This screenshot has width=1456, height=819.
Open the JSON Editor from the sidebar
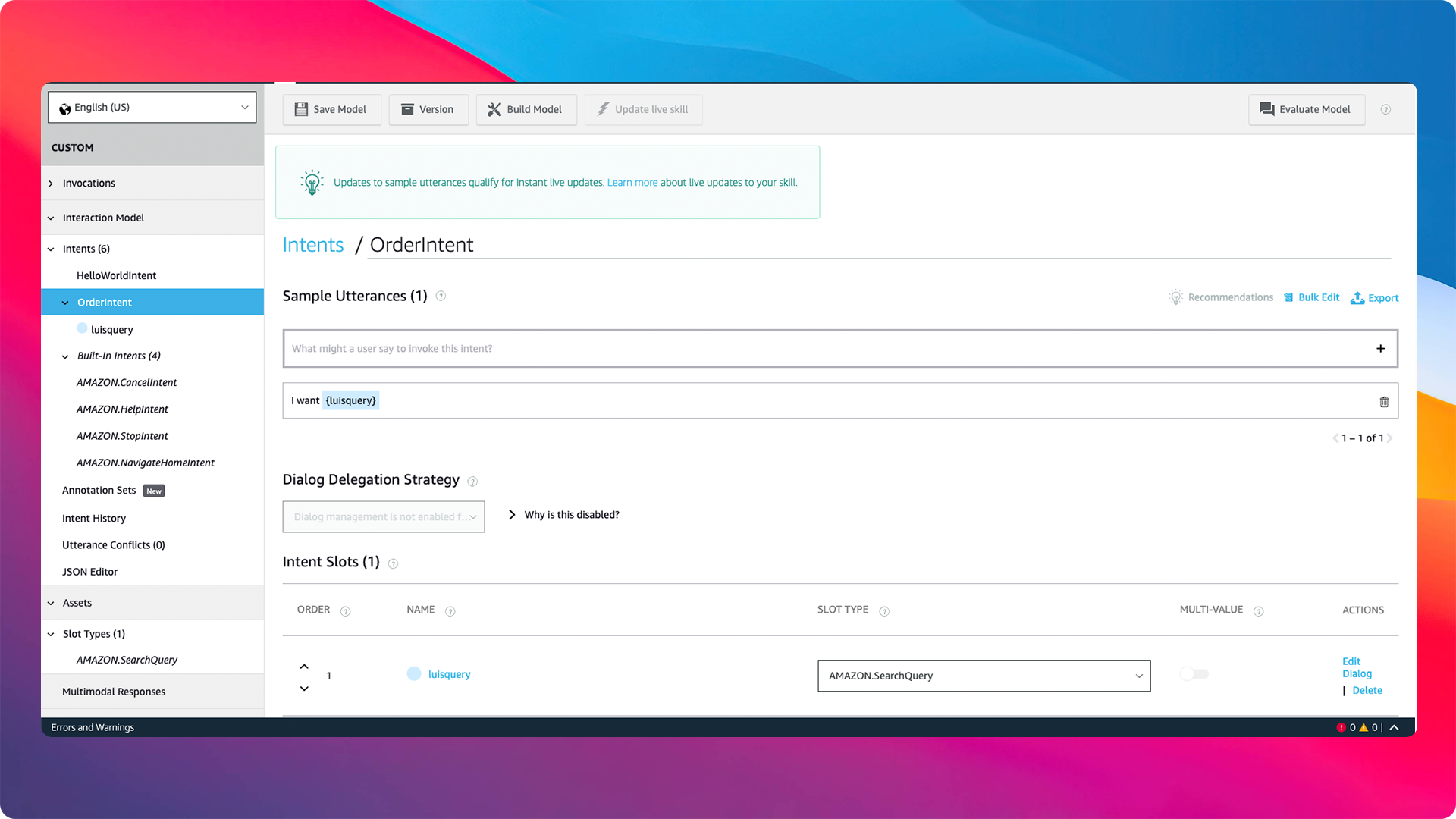click(89, 571)
